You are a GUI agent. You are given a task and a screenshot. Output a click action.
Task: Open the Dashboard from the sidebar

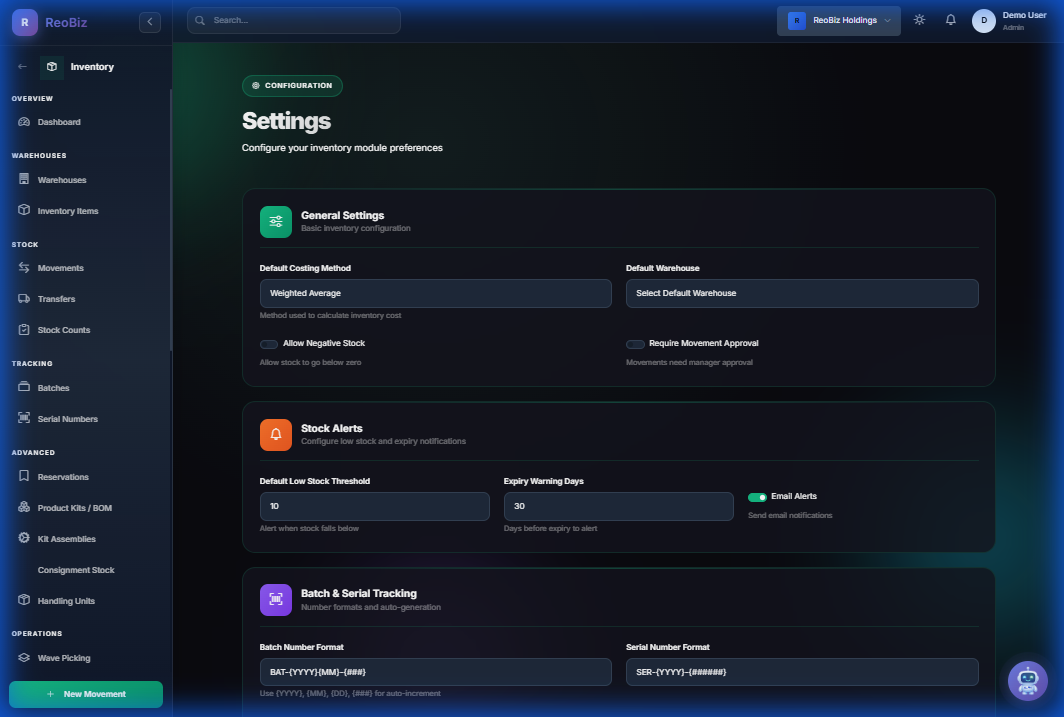pos(60,121)
